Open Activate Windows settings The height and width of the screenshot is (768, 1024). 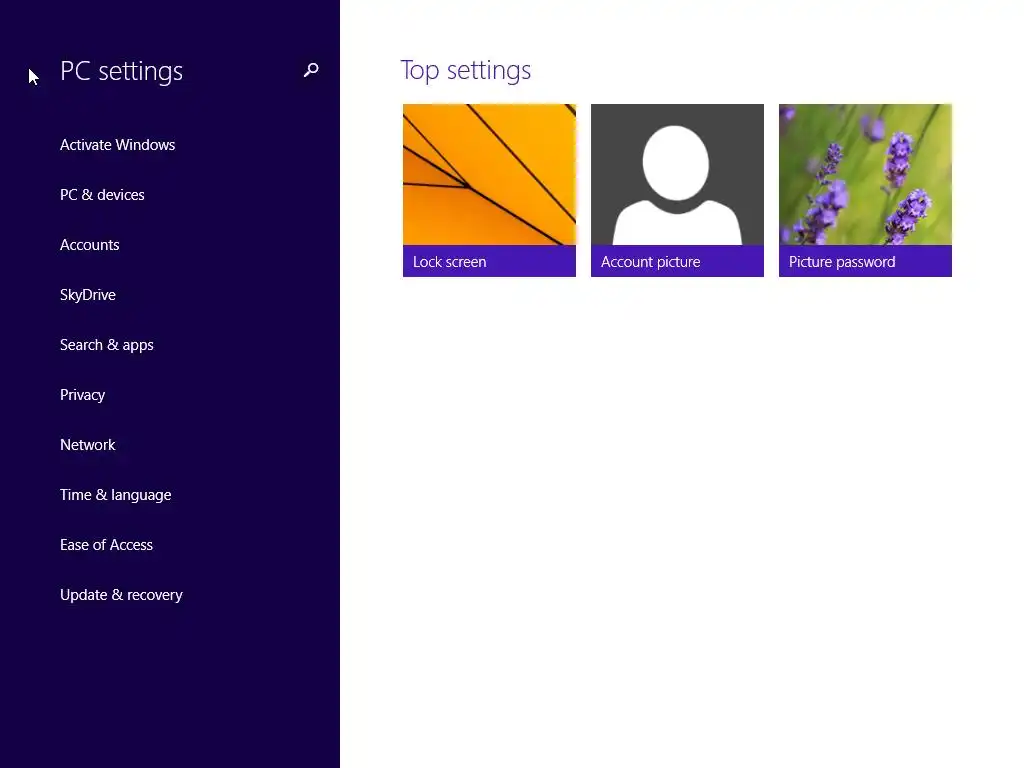tap(118, 144)
